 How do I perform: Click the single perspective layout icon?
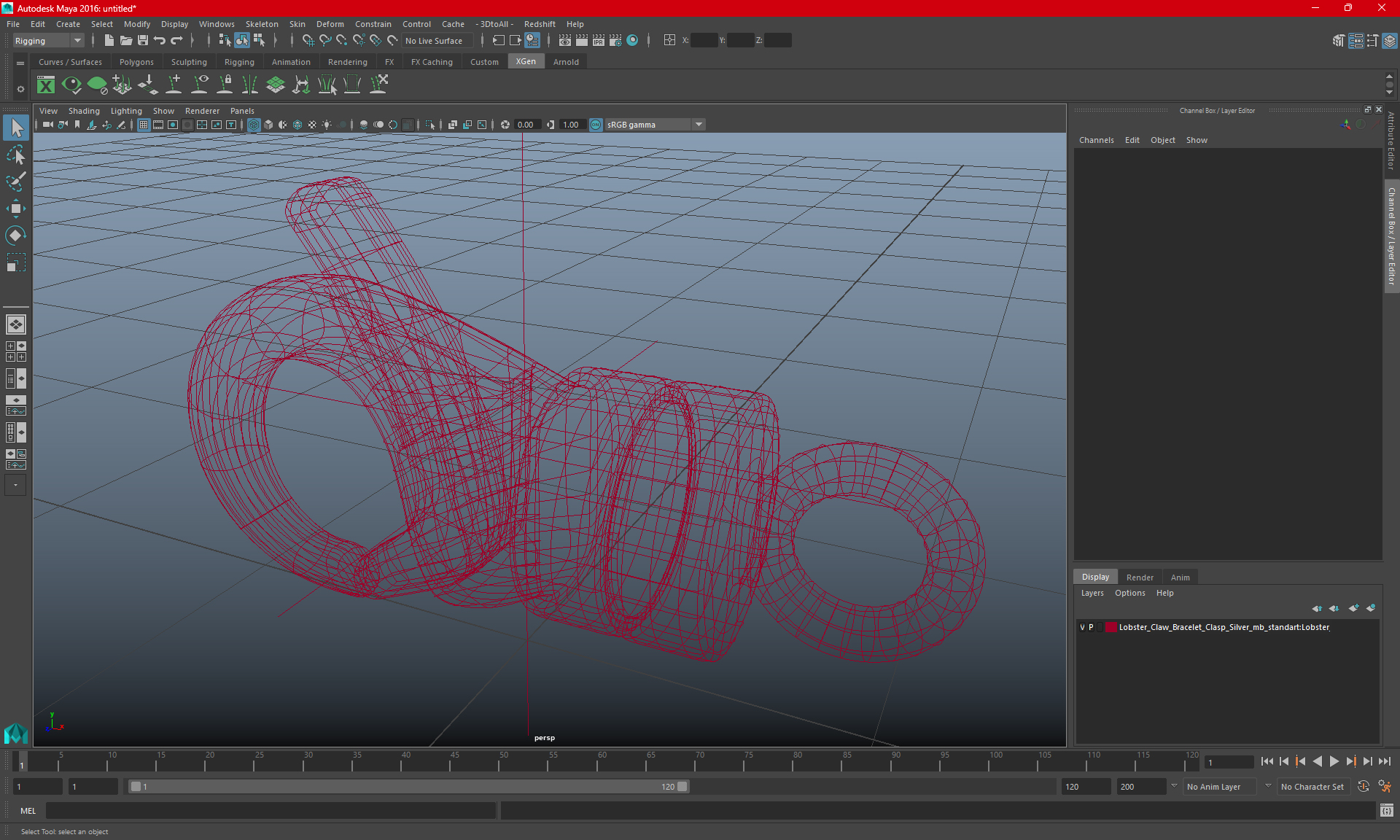(x=15, y=324)
